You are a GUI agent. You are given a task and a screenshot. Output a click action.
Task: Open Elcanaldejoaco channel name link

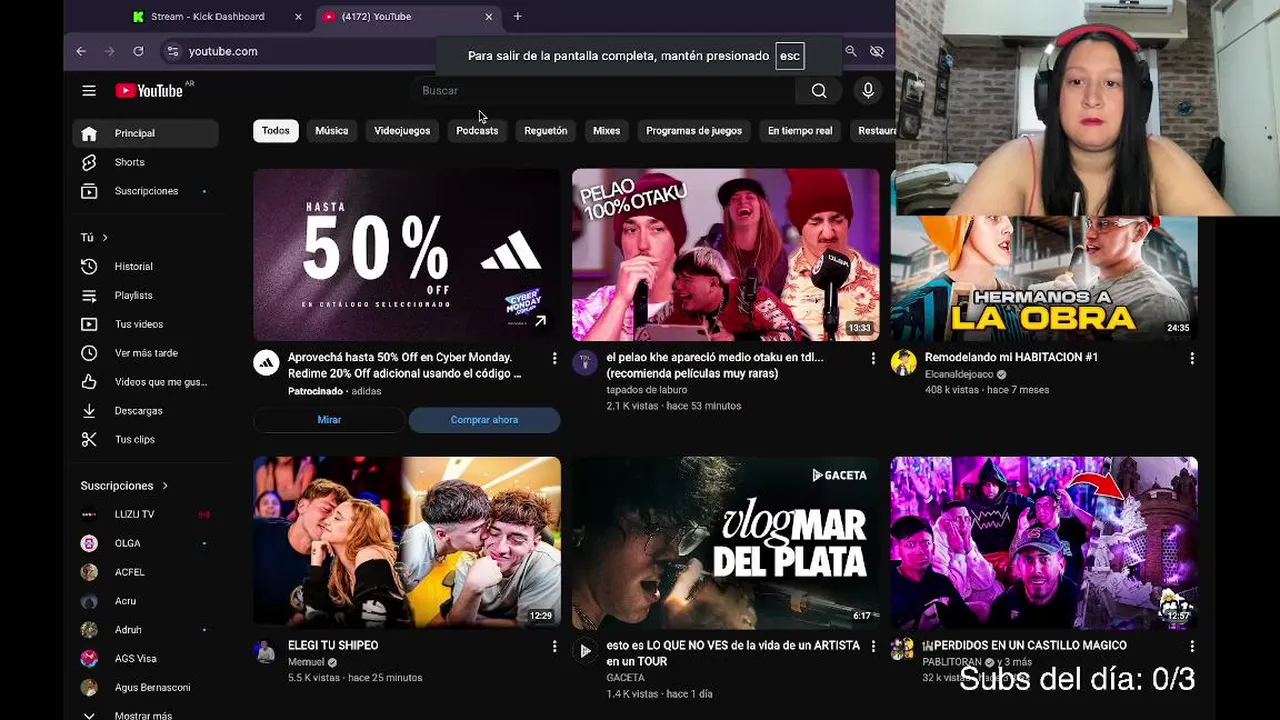click(959, 374)
